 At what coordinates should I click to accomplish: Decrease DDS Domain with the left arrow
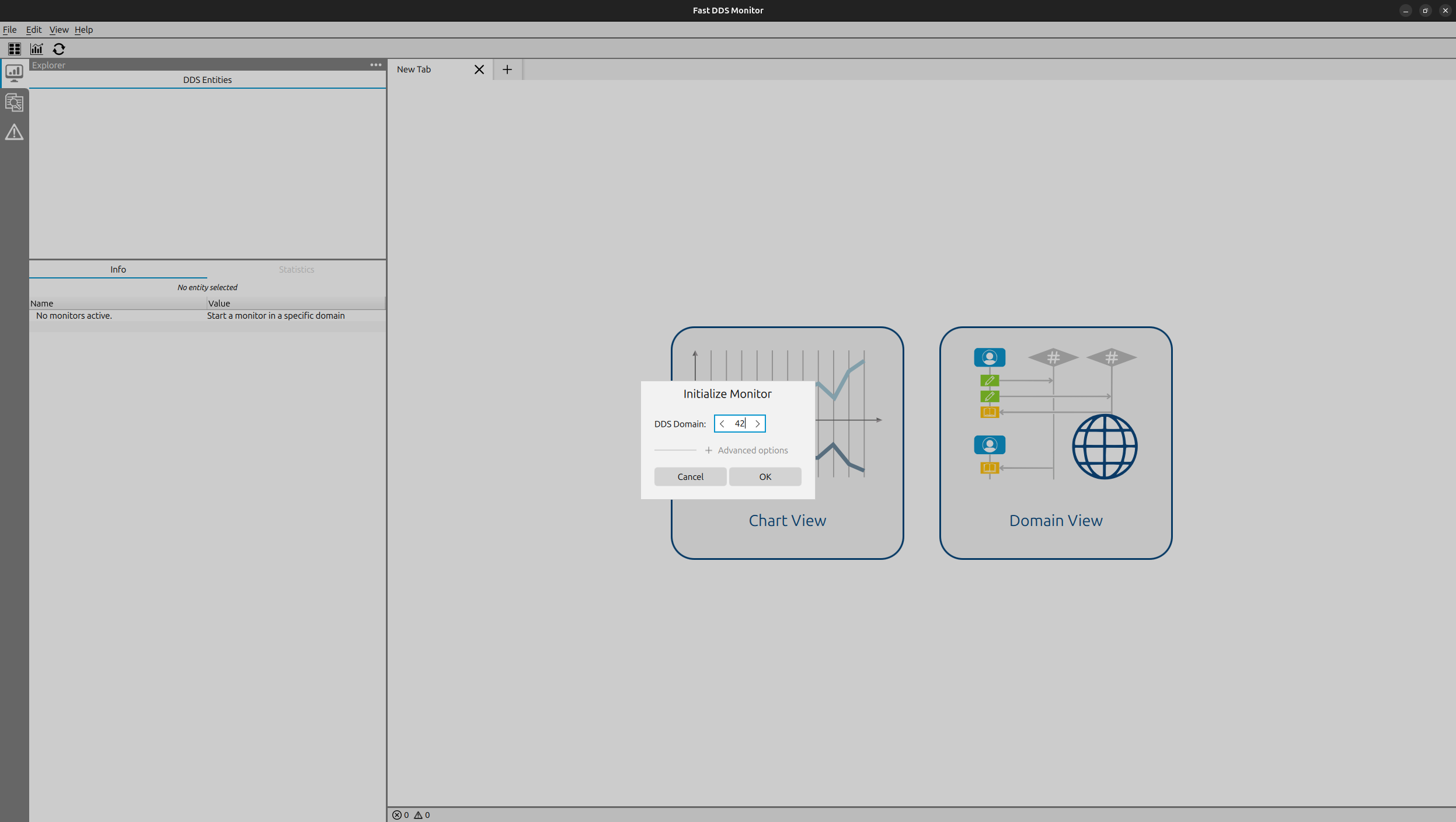[722, 423]
